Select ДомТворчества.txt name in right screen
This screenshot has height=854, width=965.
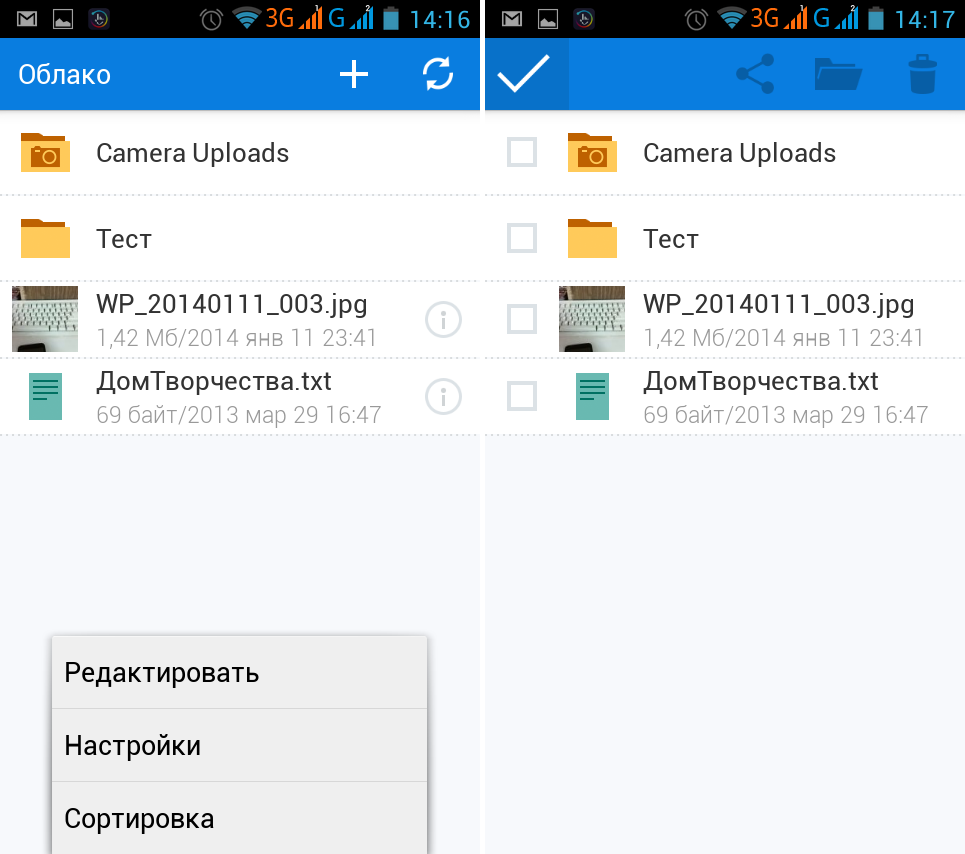(x=761, y=381)
